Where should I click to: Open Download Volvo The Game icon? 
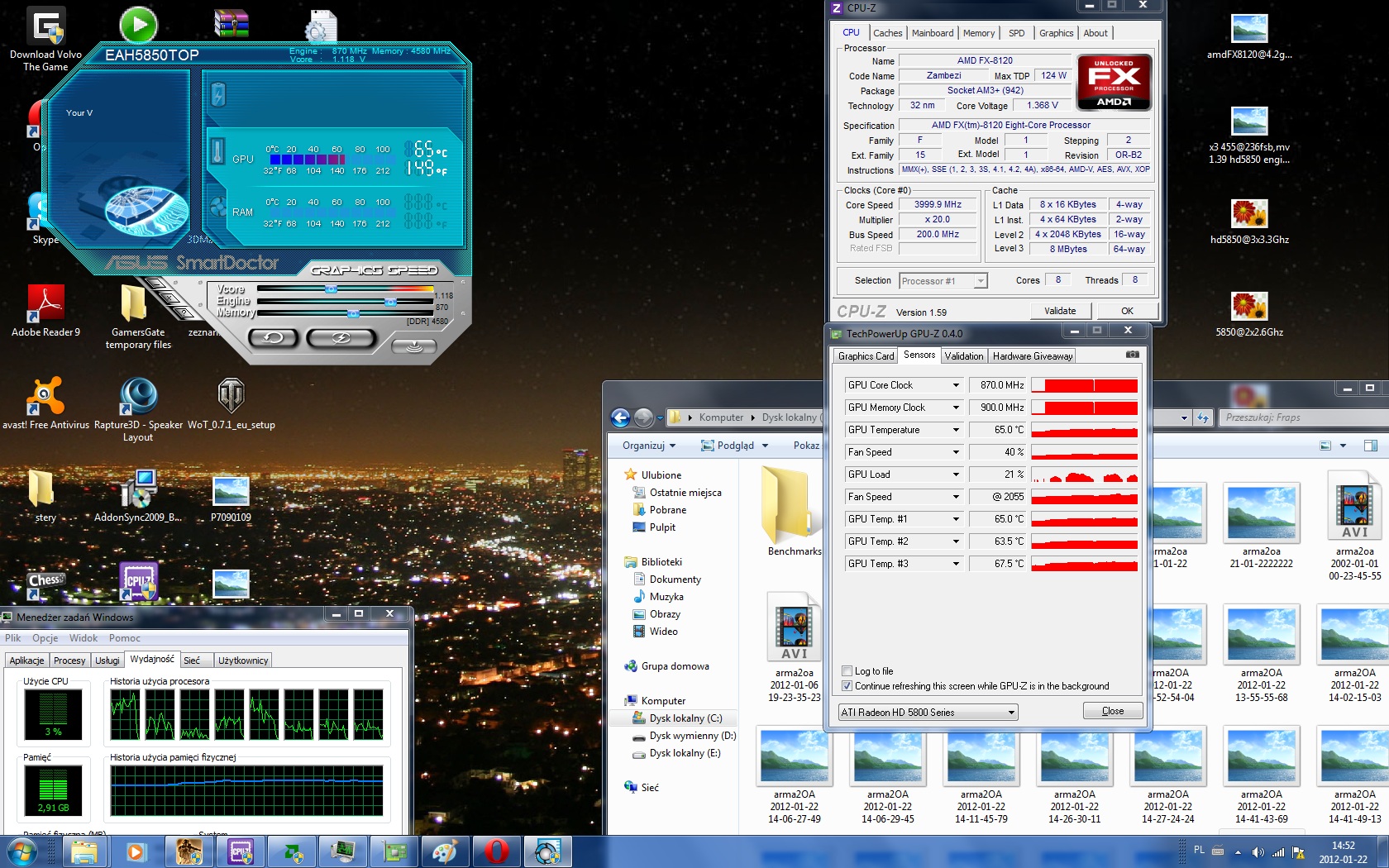point(45,39)
